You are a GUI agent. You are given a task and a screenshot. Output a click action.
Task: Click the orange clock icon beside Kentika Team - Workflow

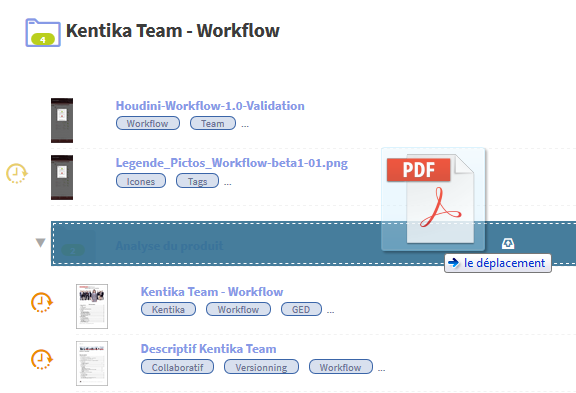coord(42,302)
